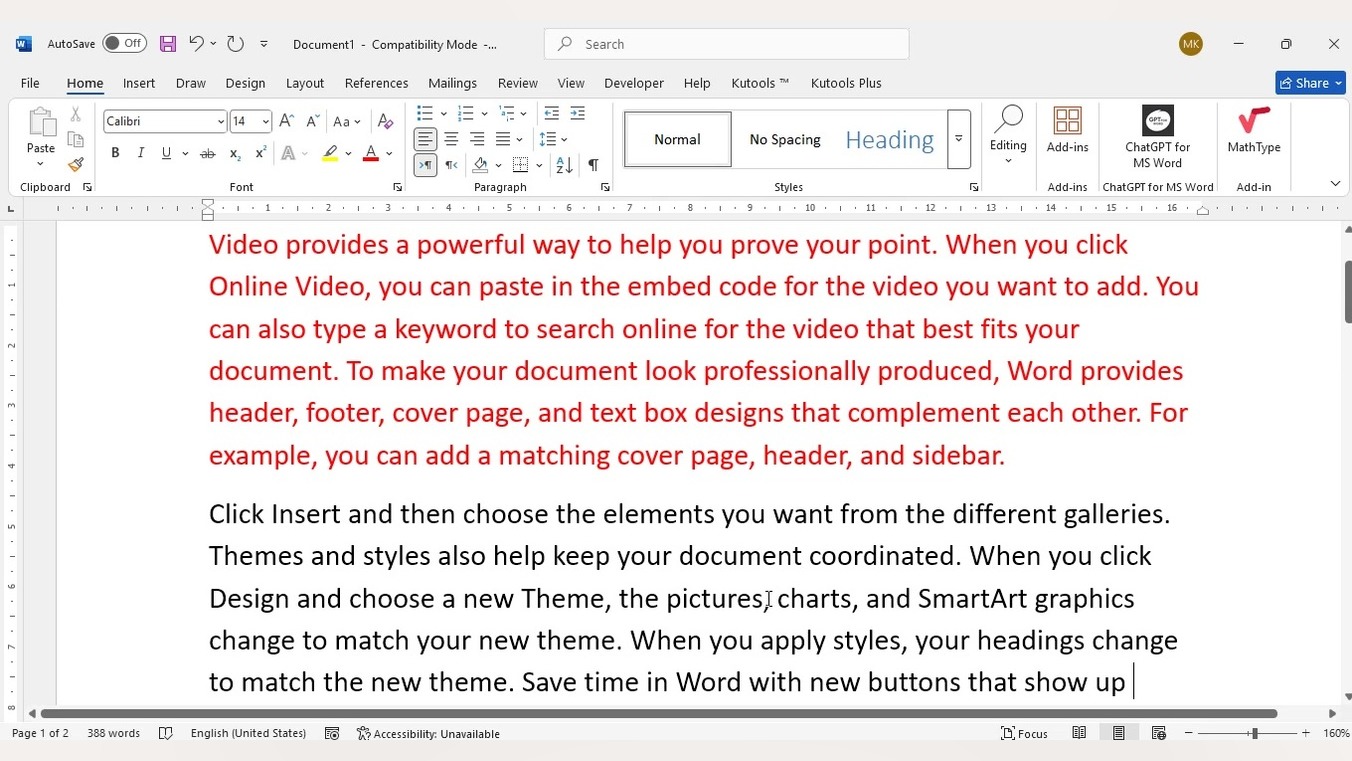Click the Save icon in title bar
The width and height of the screenshot is (1352, 761).
(x=168, y=44)
